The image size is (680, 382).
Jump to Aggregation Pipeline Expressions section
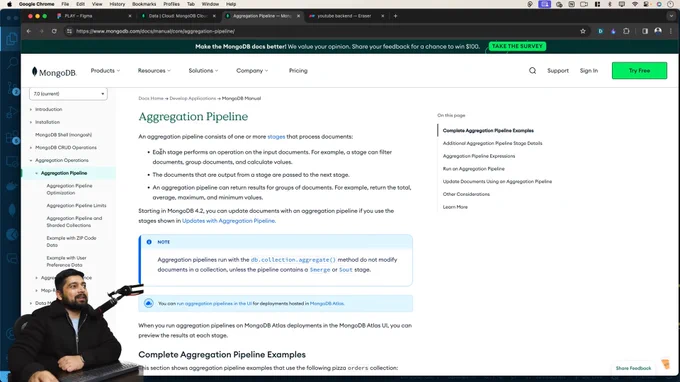coord(479,156)
